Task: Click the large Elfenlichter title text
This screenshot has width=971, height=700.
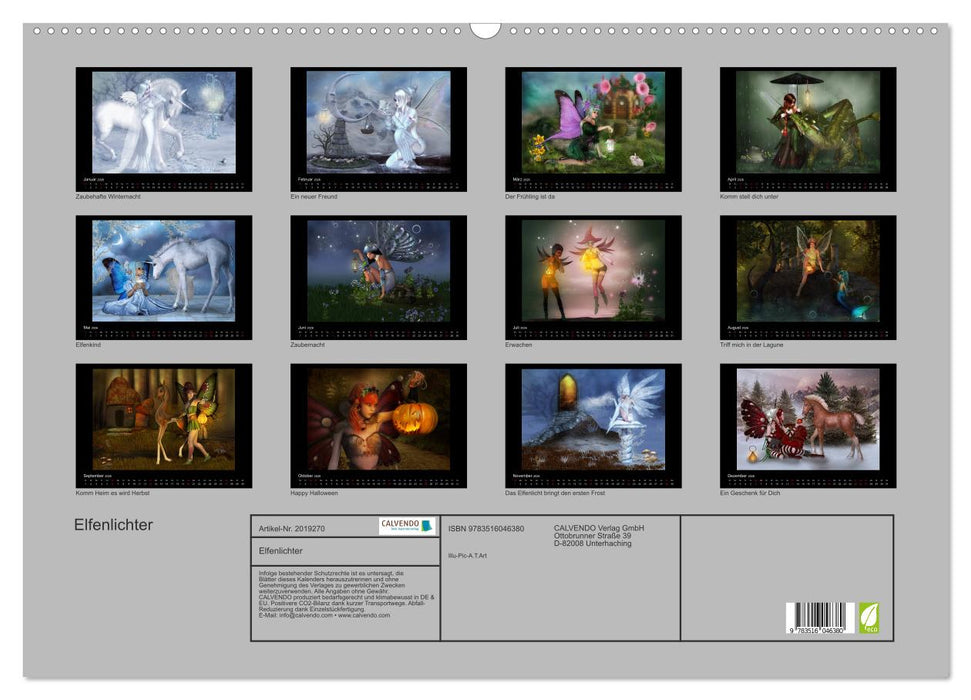Action: pyautogui.click(x=113, y=525)
